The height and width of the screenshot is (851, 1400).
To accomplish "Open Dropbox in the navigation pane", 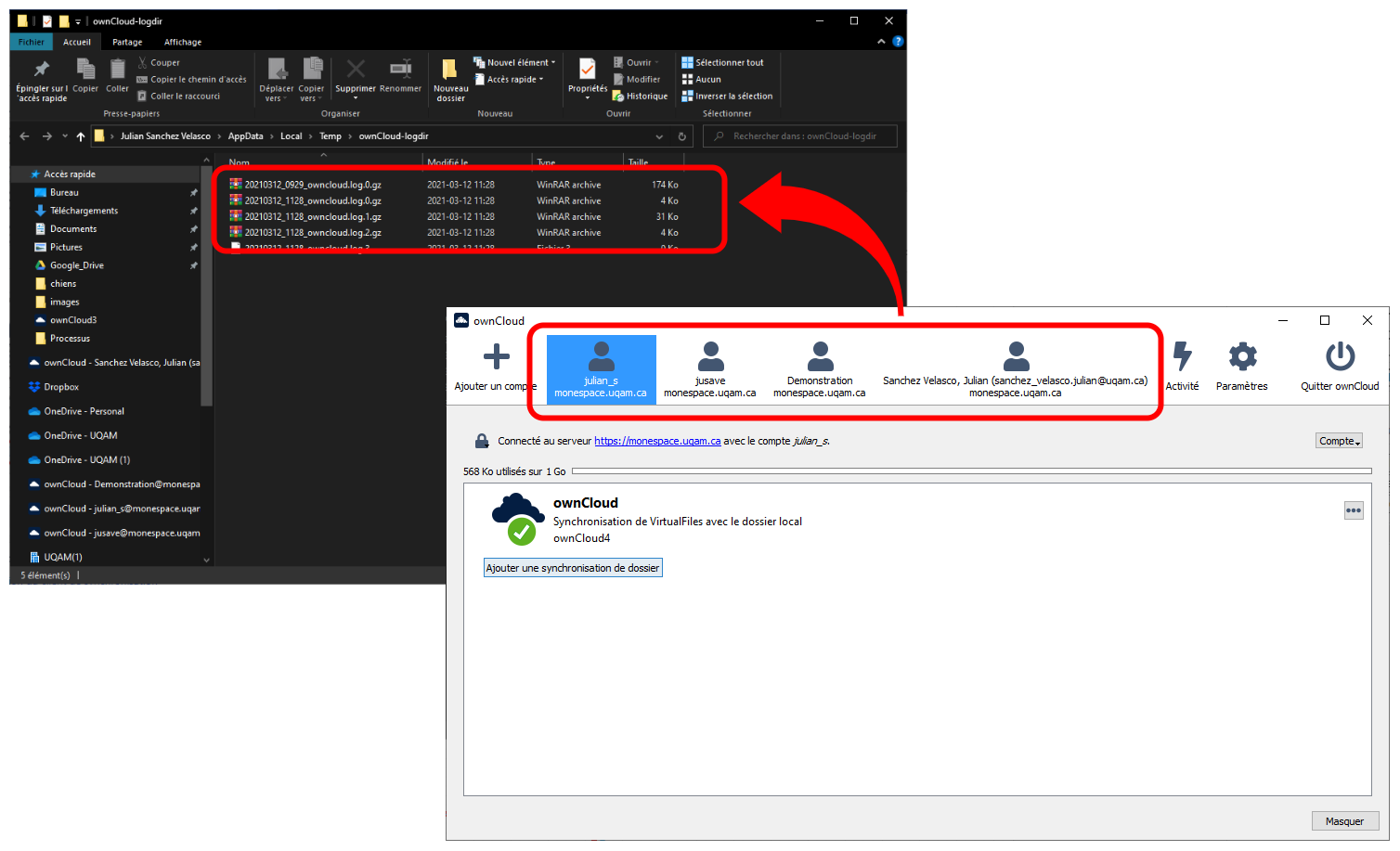I will (x=61, y=387).
